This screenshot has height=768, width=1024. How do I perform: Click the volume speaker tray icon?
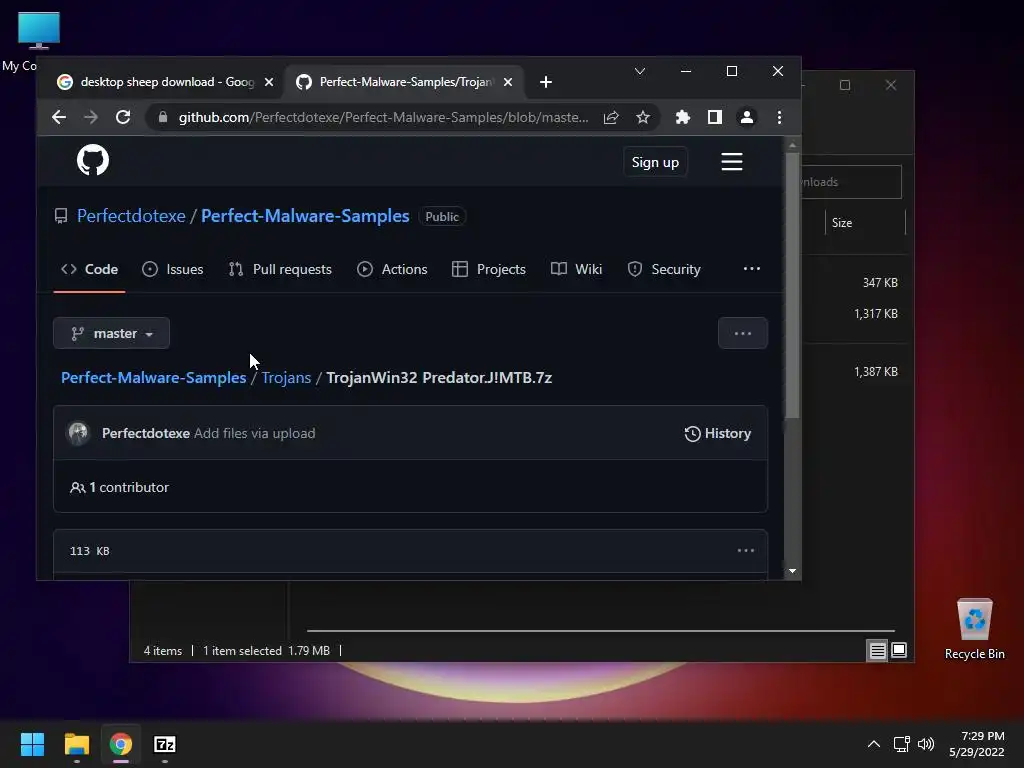coord(926,744)
